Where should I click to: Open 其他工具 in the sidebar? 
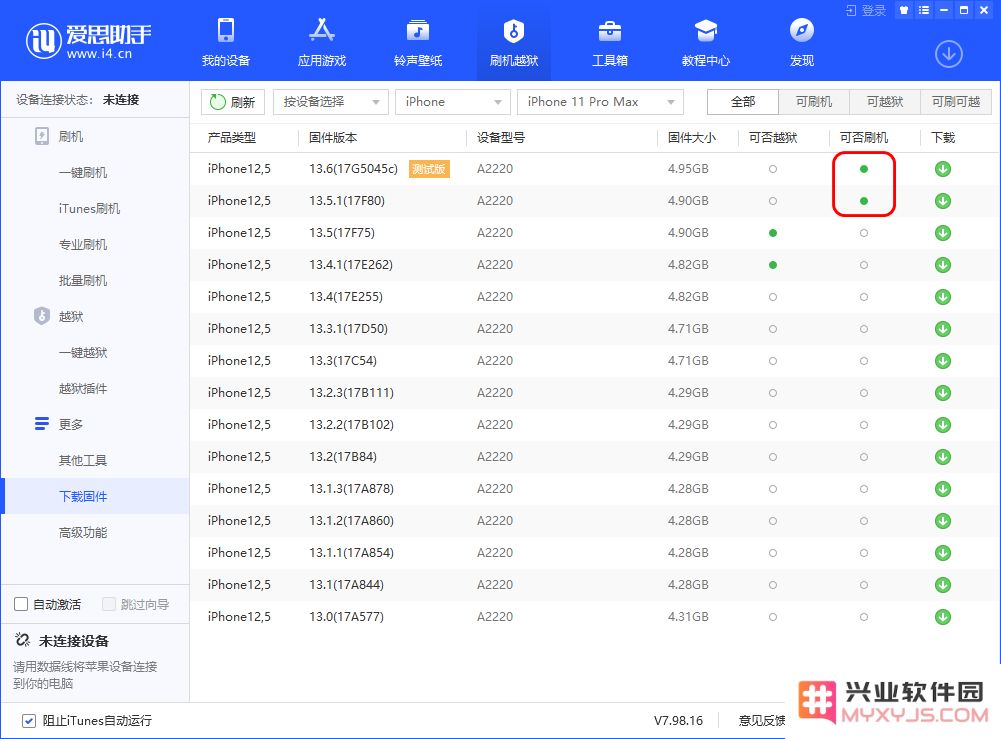pyautogui.click(x=83, y=461)
